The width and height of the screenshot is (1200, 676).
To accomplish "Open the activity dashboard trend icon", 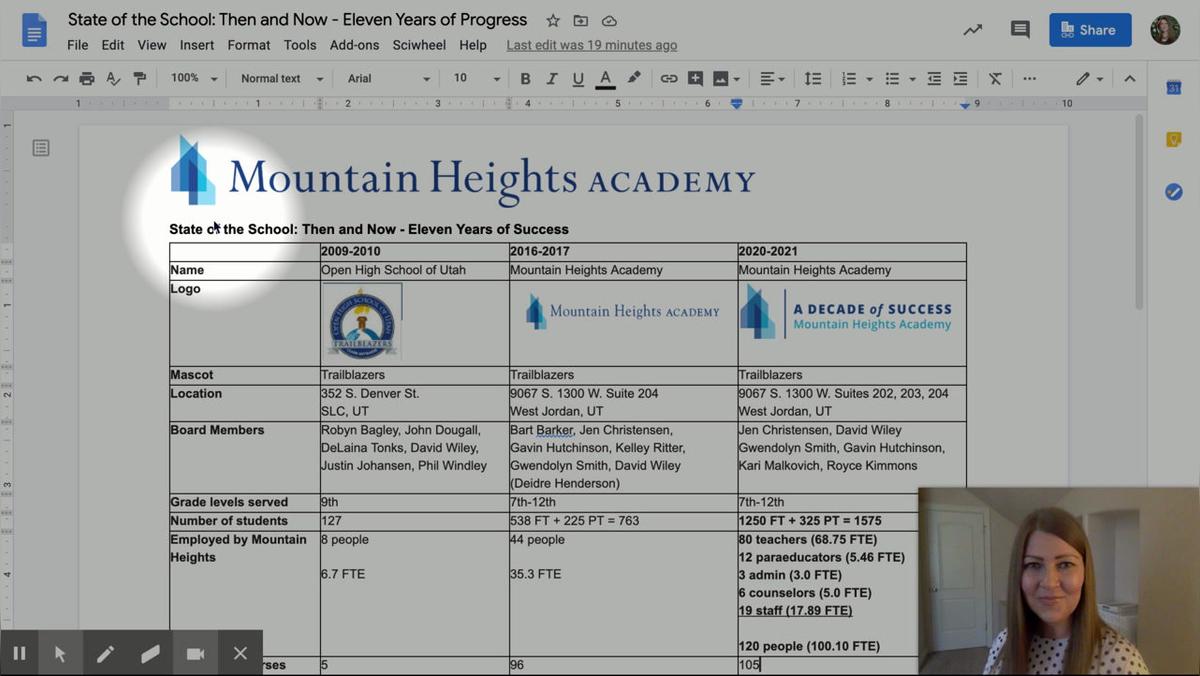I will click(x=972, y=30).
